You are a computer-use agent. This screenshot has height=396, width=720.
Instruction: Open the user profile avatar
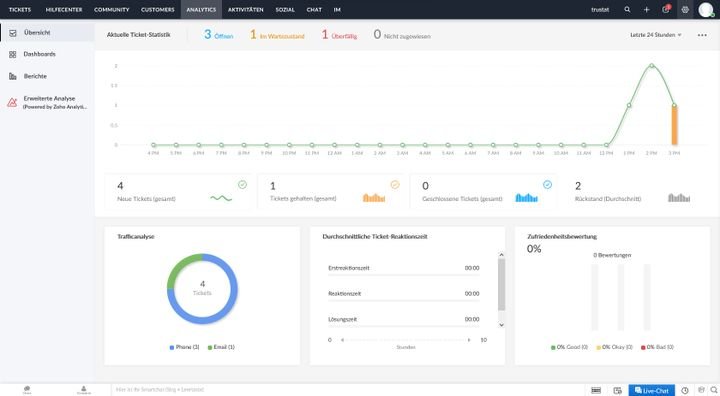[706, 10]
